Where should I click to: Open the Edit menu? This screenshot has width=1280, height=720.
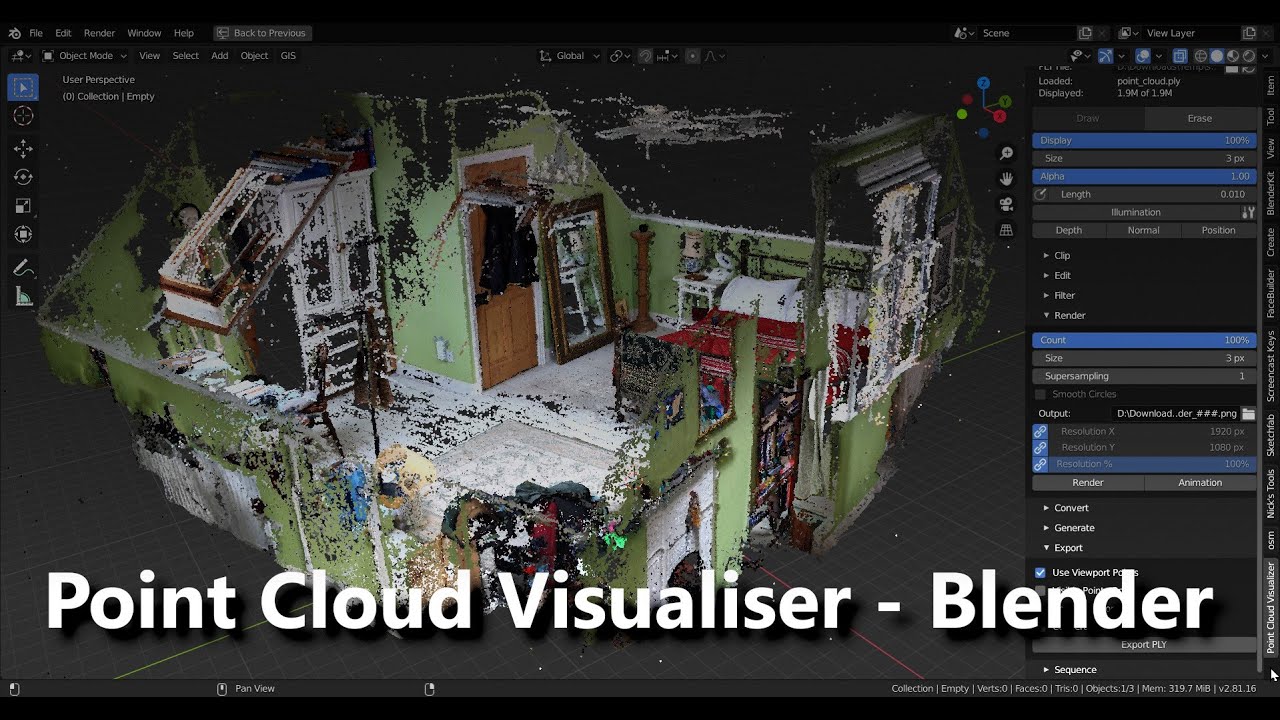[x=63, y=33]
